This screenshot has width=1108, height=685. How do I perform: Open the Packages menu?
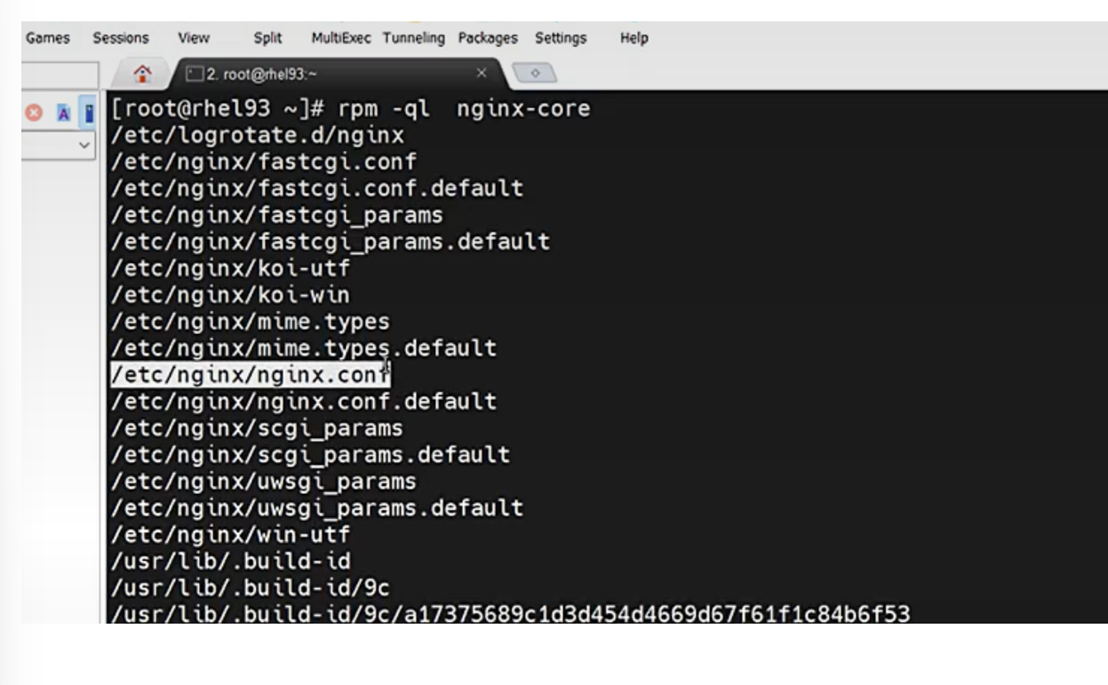click(x=488, y=38)
